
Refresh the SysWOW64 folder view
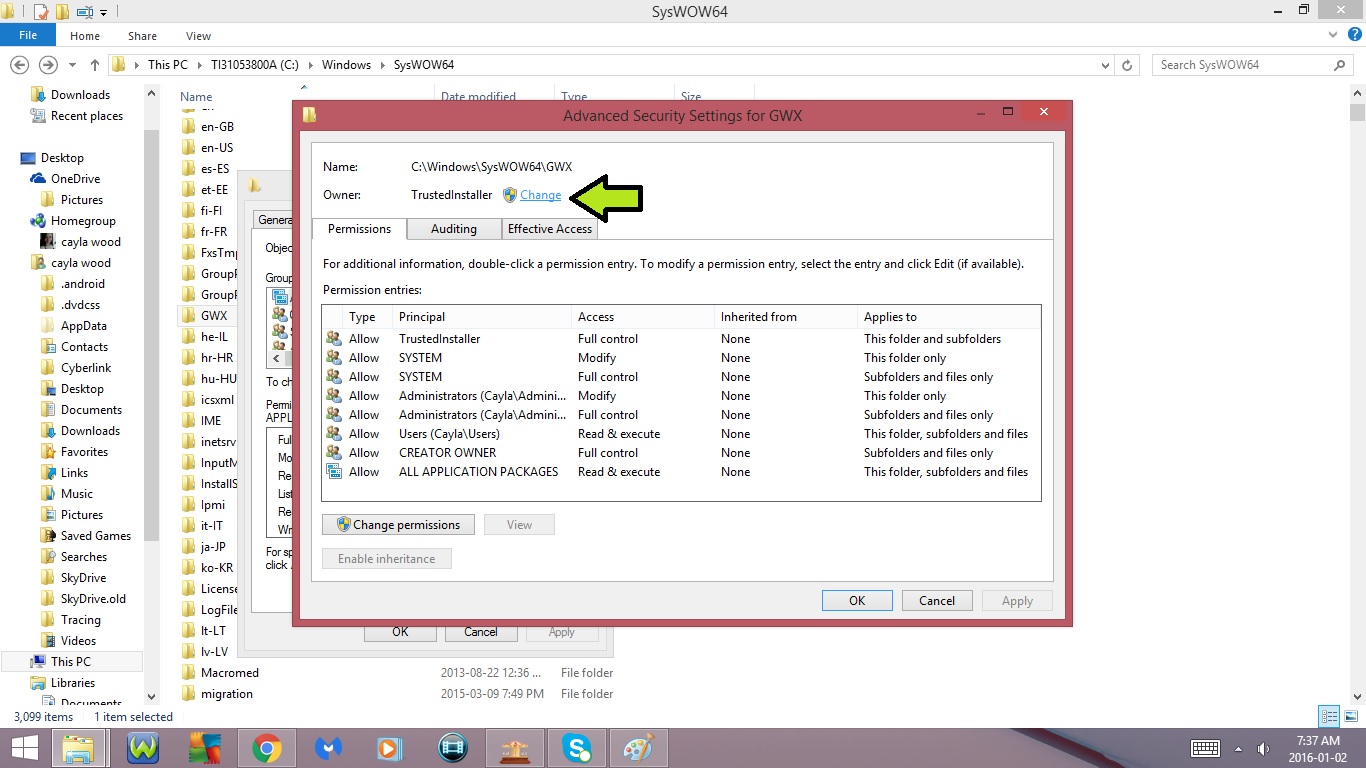click(1127, 65)
